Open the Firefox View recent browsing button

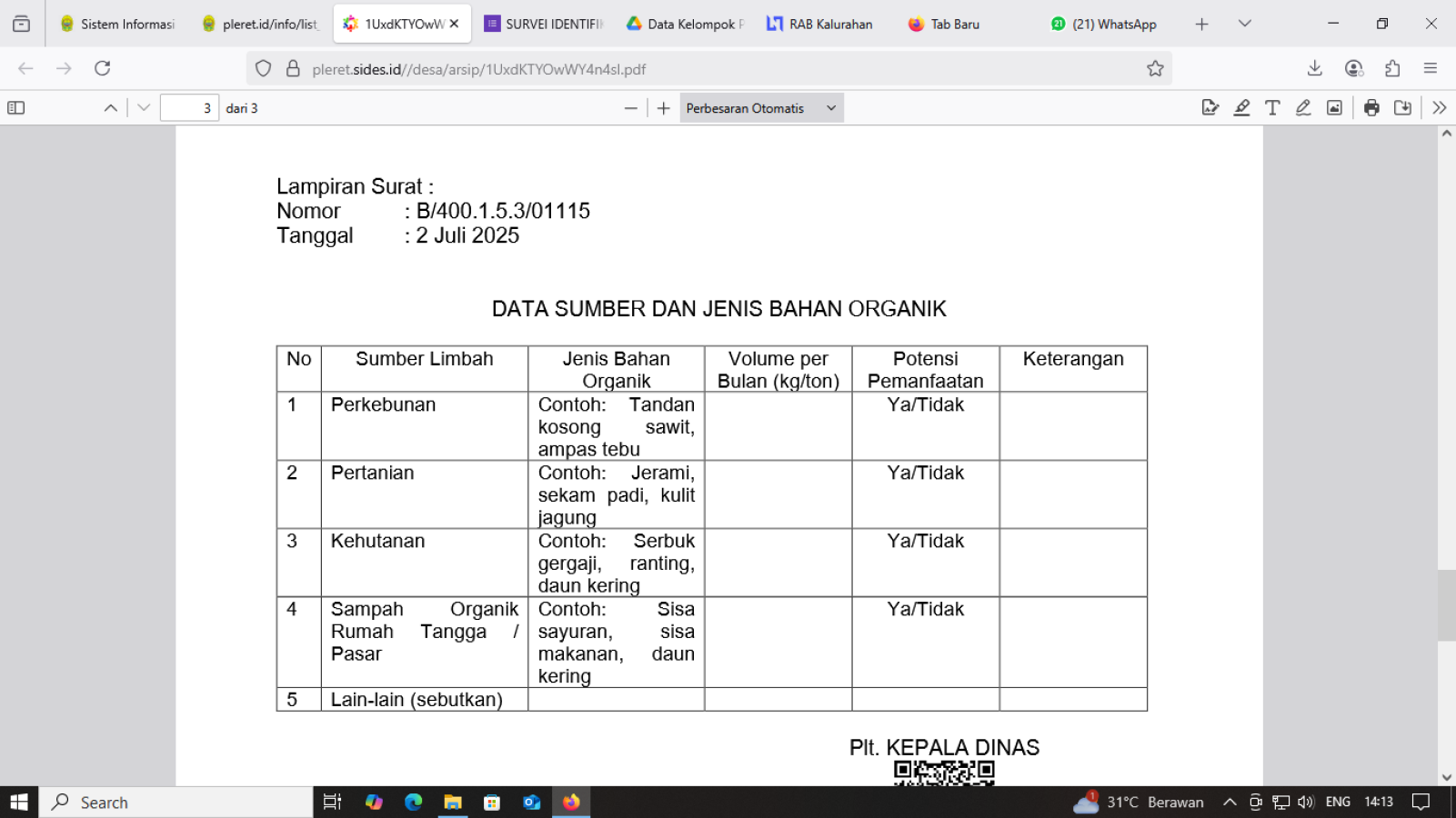coord(21,25)
